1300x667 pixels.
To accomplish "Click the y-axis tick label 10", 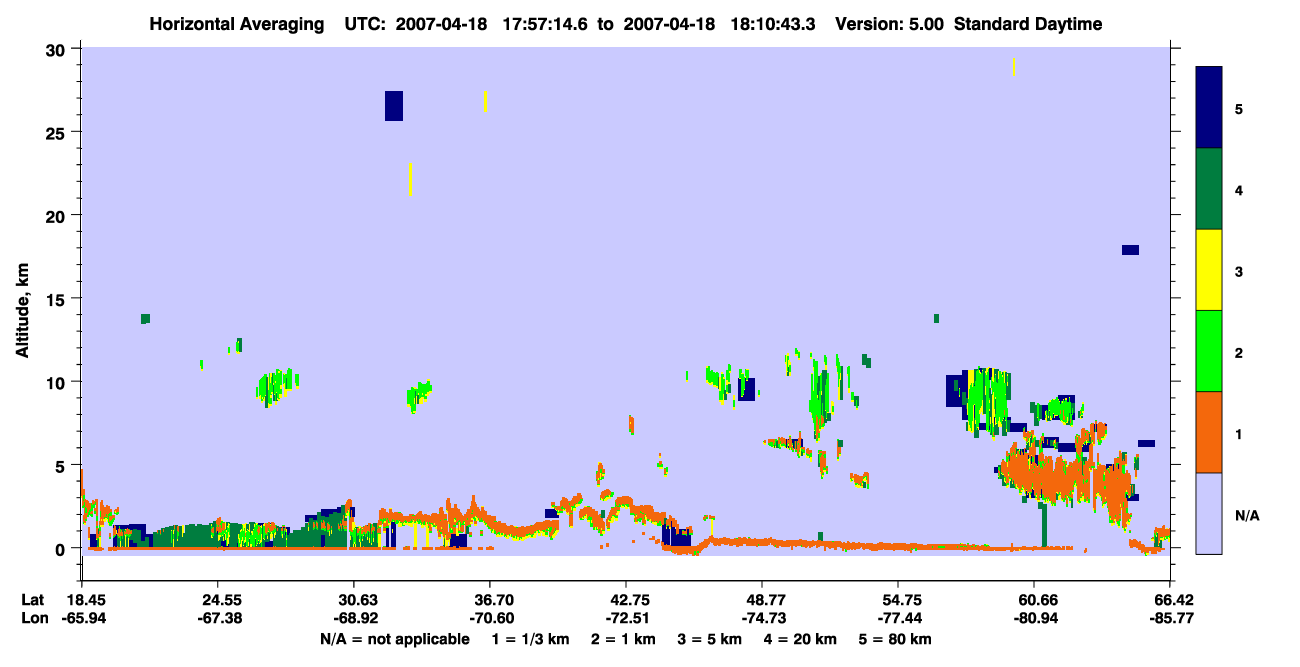I will click(x=58, y=382).
